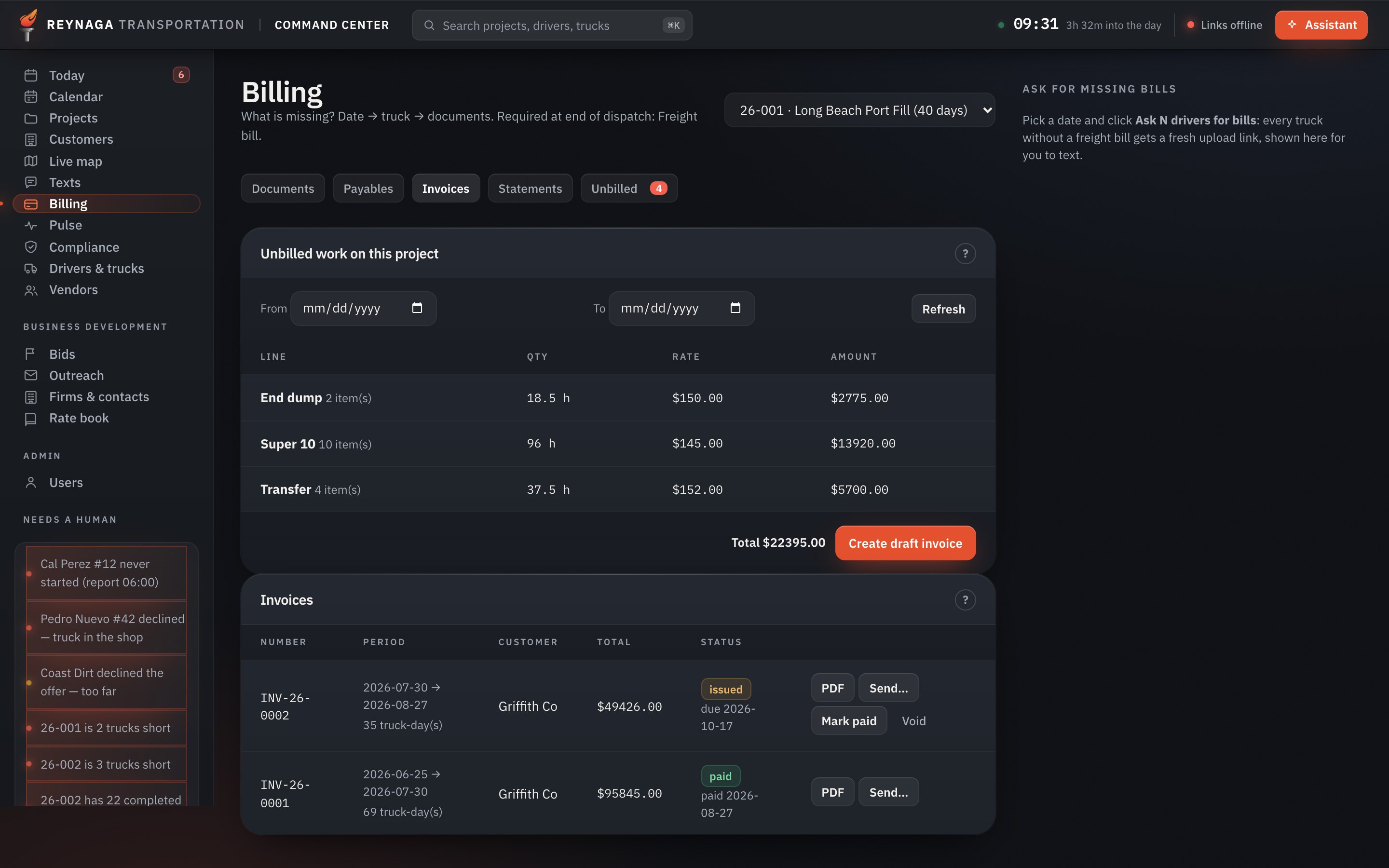The width and height of the screenshot is (1389, 868).
Task: Go to Projects folder icon
Action: [x=31, y=118]
